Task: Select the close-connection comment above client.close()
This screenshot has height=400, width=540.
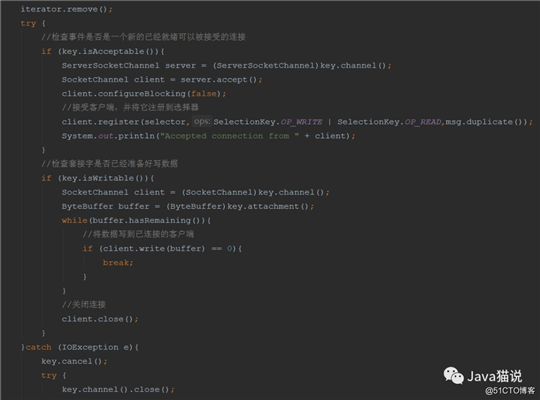Action: [x=84, y=305]
